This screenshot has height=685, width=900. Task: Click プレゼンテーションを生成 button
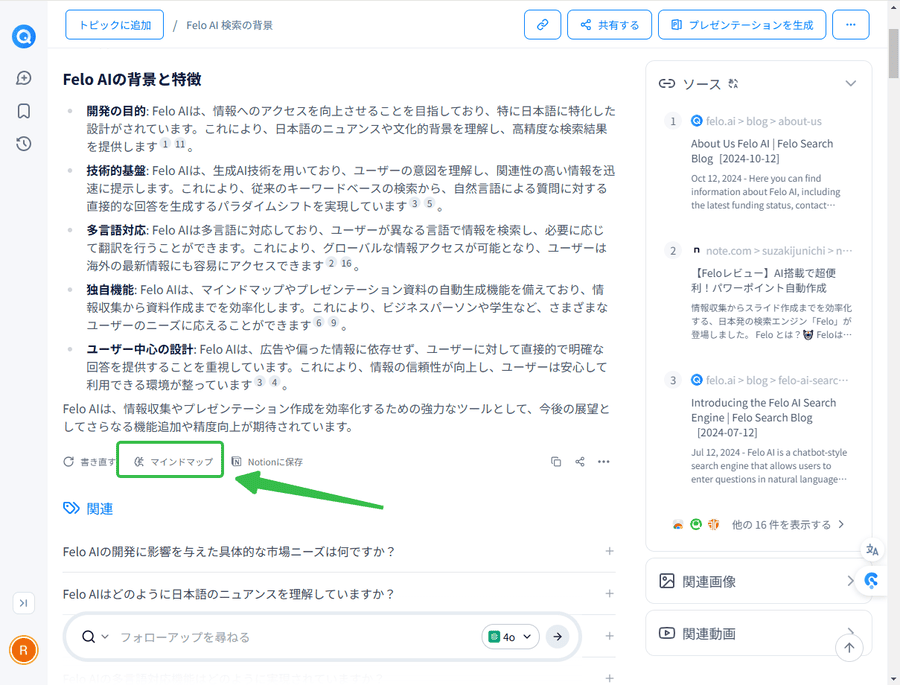coord(742,25)
